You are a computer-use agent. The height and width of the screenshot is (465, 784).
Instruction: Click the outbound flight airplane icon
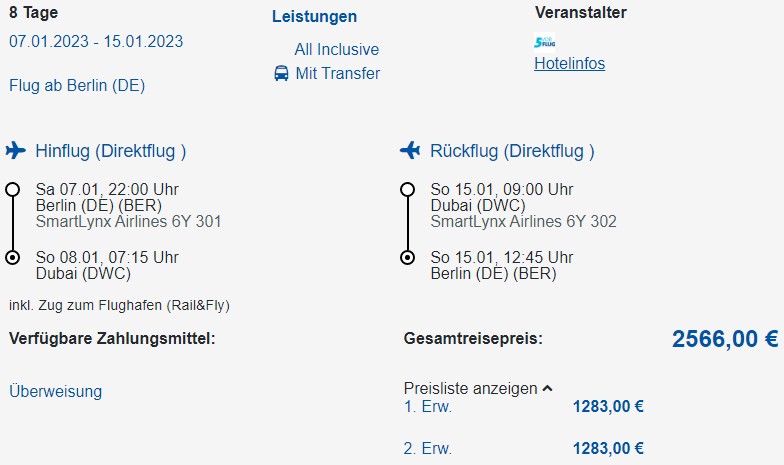point(16,150)
